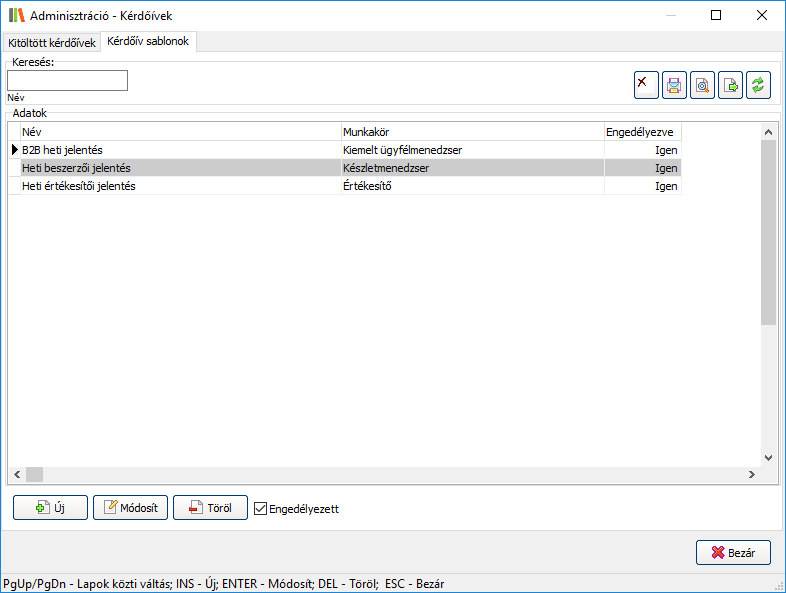Select the B2B heti jelentés row
This screenshot has height=593, width=786.
tap(180, 150)
